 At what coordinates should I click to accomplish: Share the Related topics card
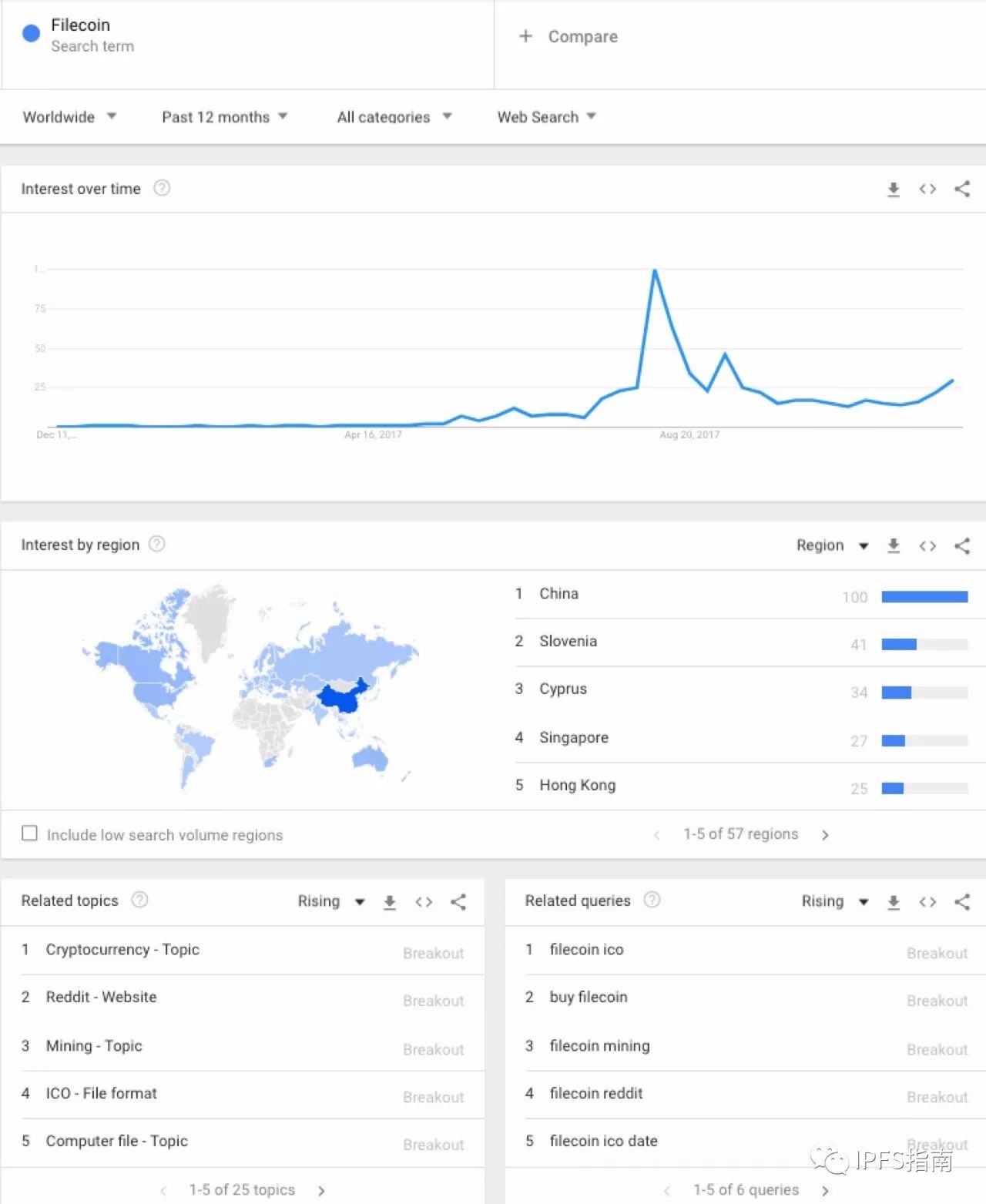pos(458,902)
